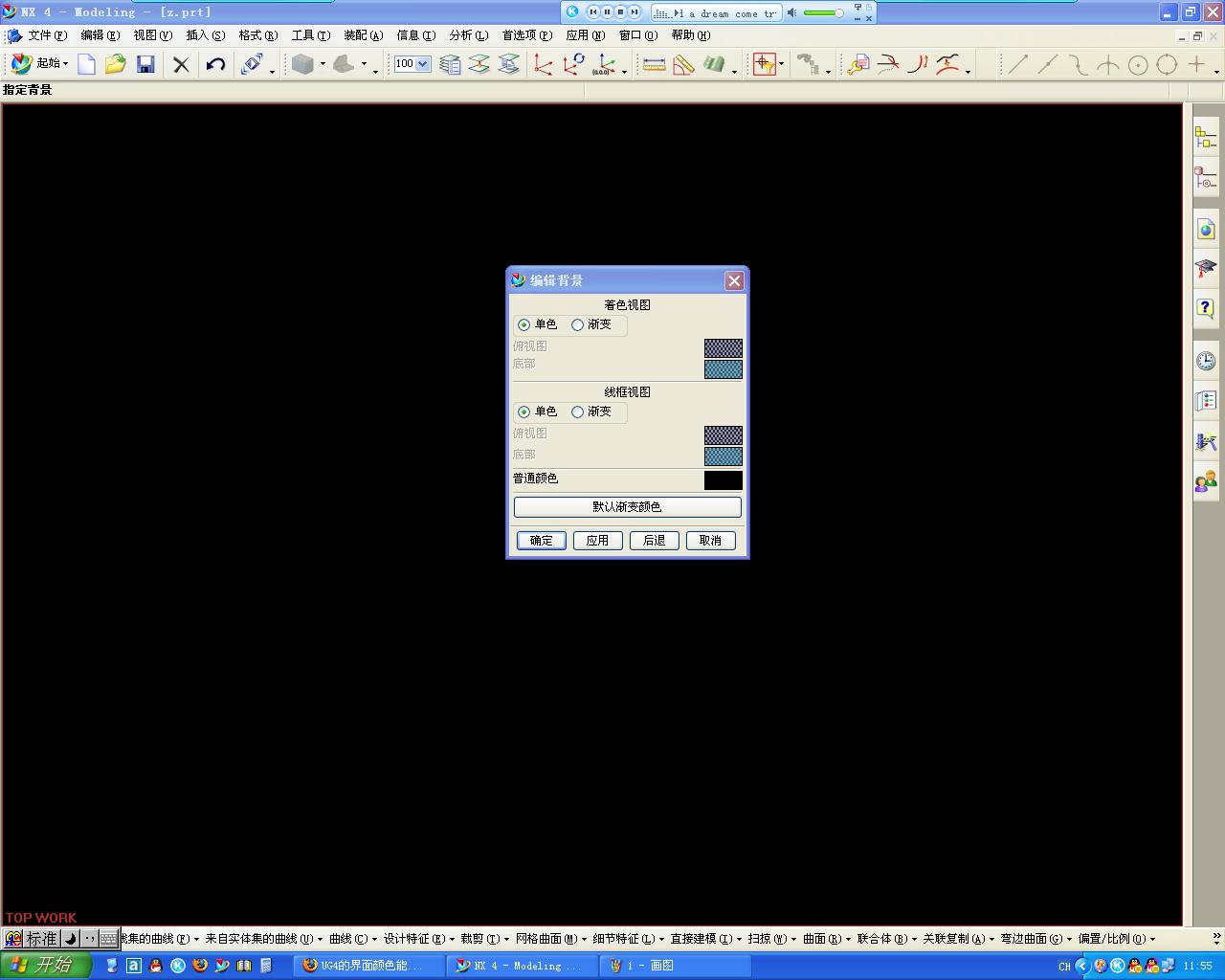The height and width of the screenshot is (980, 1225).
Task: Open the Part Navigator sidebar icon
Action: (1206, 178)
